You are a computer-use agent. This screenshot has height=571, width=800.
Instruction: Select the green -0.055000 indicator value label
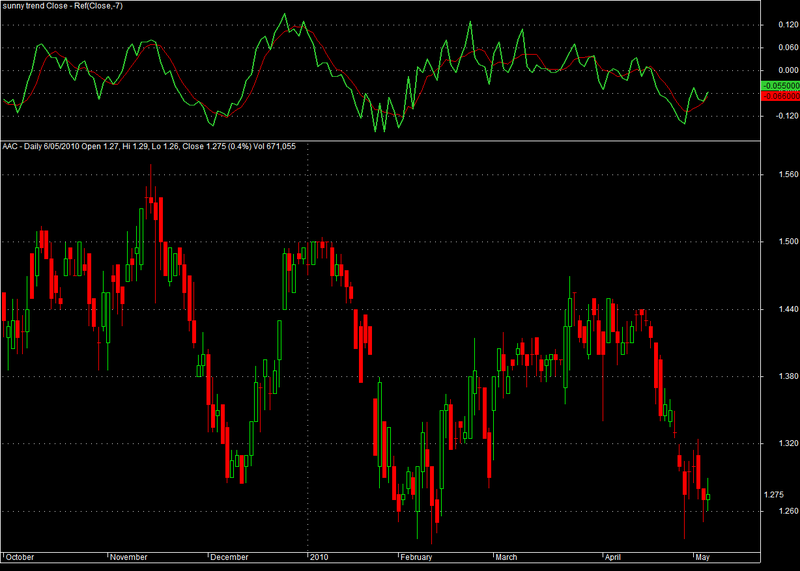click(x=780, y=86)
